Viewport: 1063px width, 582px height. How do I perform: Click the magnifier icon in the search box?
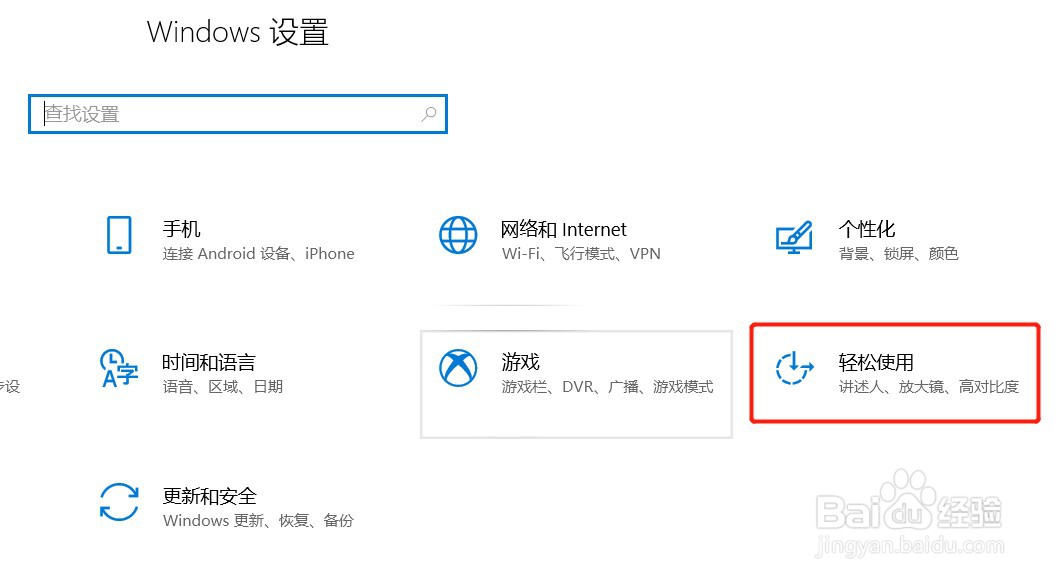(x=428, y=113)
